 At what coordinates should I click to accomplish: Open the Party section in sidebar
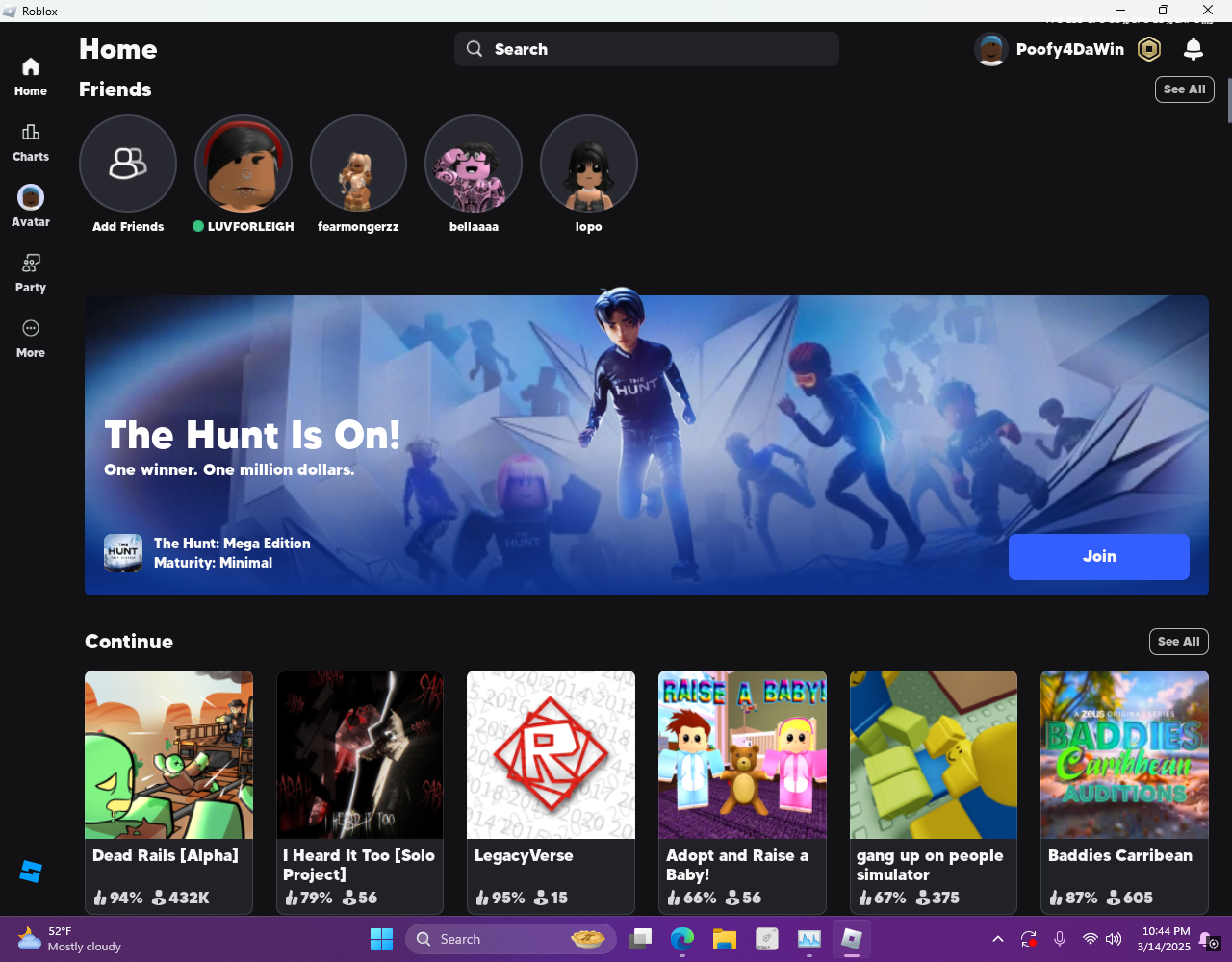[x=31, y=273]
